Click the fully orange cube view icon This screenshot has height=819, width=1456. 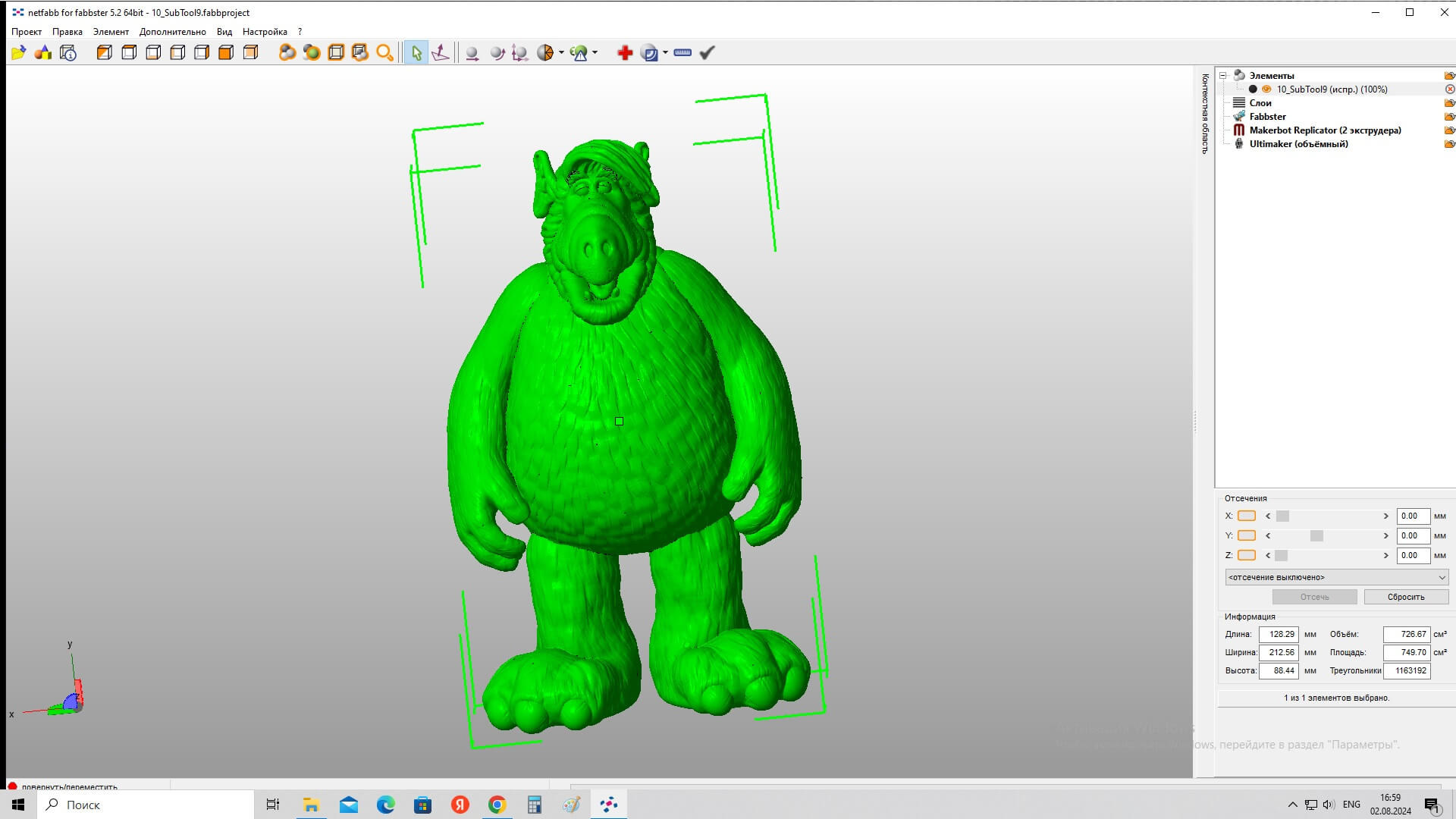click(226, 52)
